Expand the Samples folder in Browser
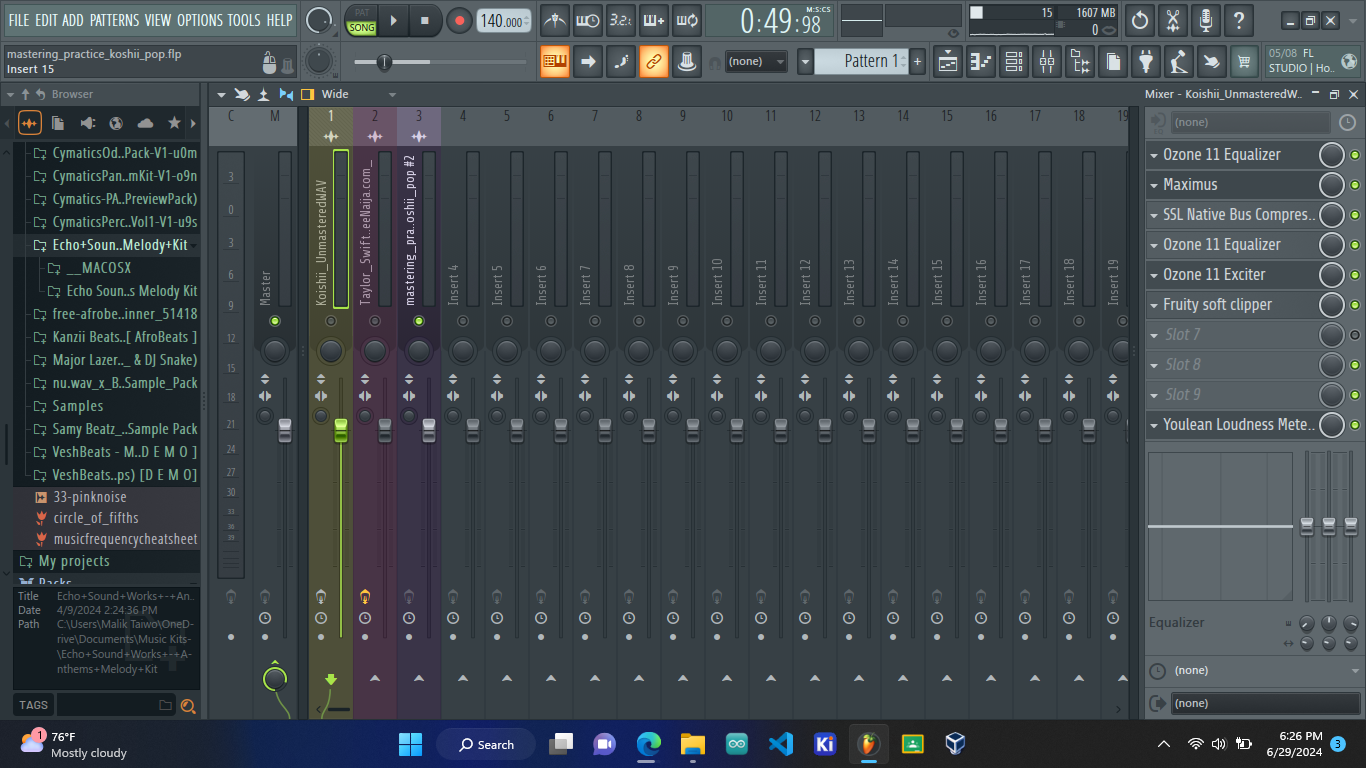Viewport: 1366px width, 768px height. [x=78, y=406]
